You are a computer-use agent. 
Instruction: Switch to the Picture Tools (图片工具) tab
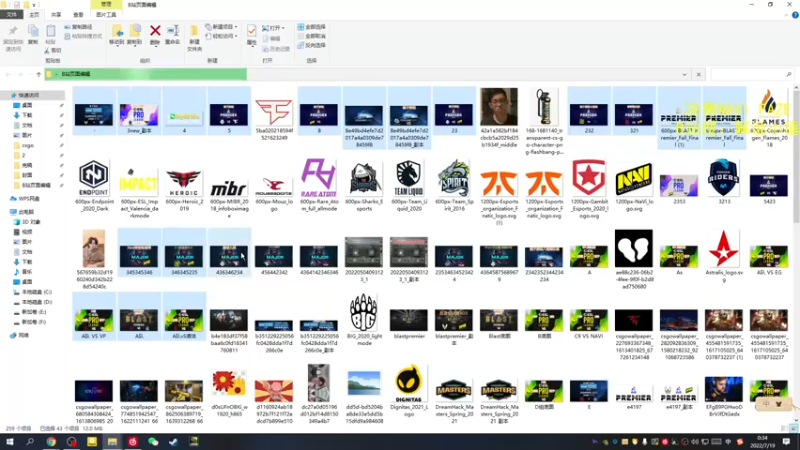(106, 15)
